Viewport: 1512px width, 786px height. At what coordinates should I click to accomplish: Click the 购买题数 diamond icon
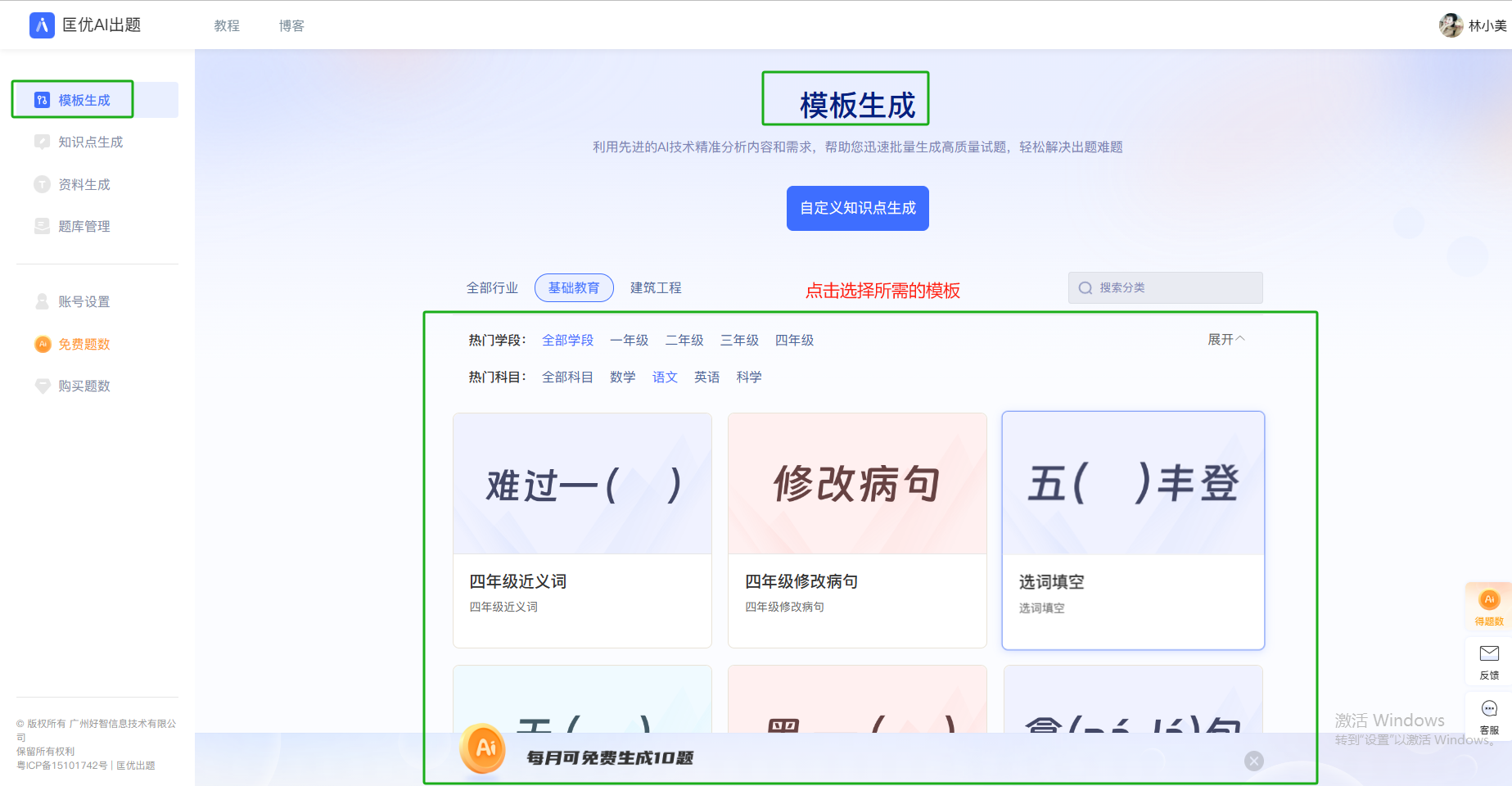43,386
